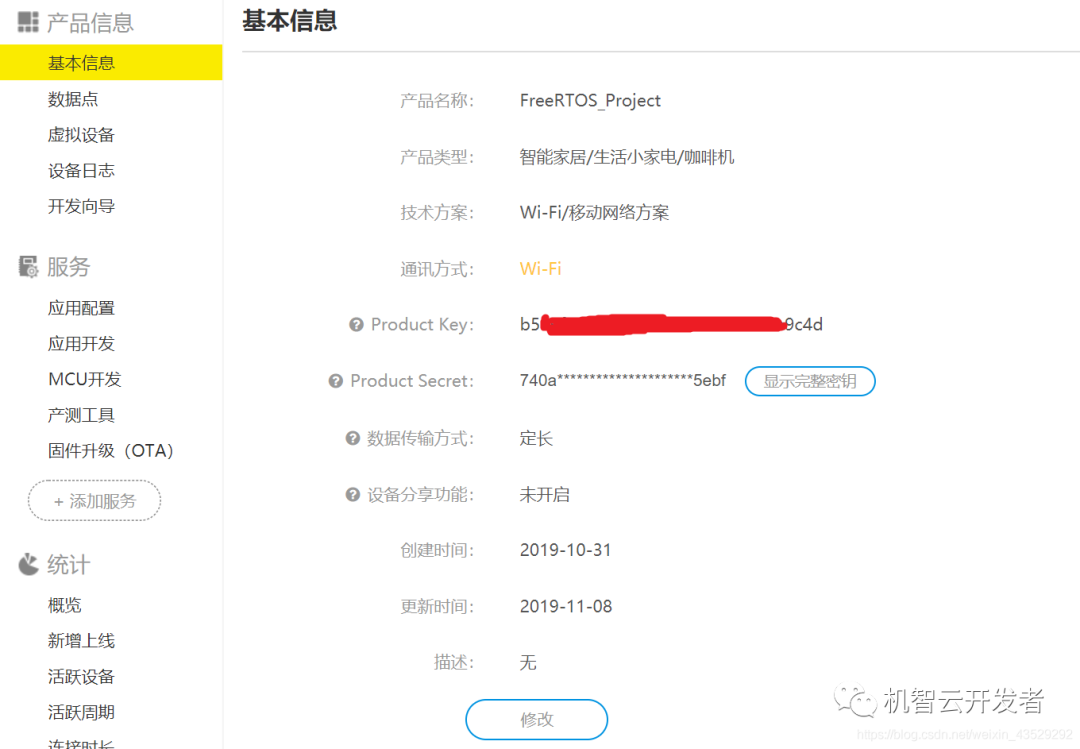Viewport: 1080px width, 749px height.
Task: Click the 添加服务 button
Action: [93, 501]
